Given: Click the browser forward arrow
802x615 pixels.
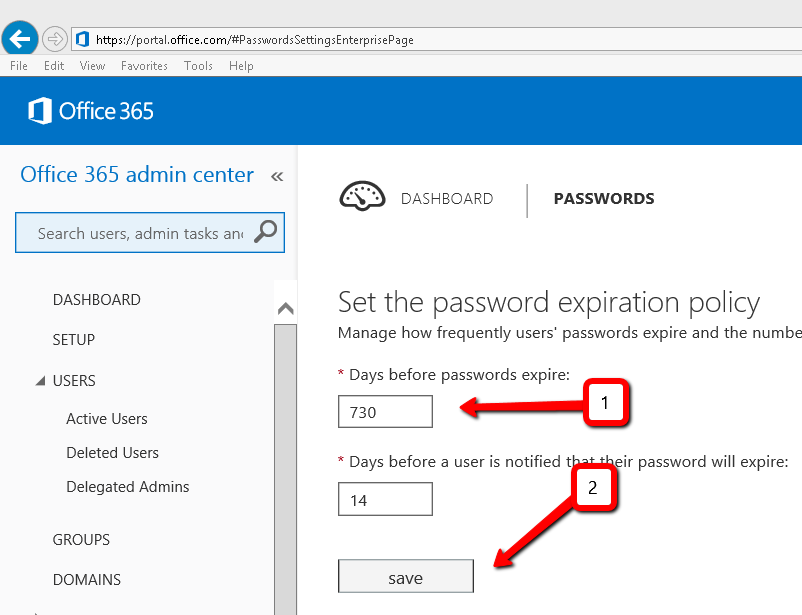Looking at the screenshot, I should point(55,39).
